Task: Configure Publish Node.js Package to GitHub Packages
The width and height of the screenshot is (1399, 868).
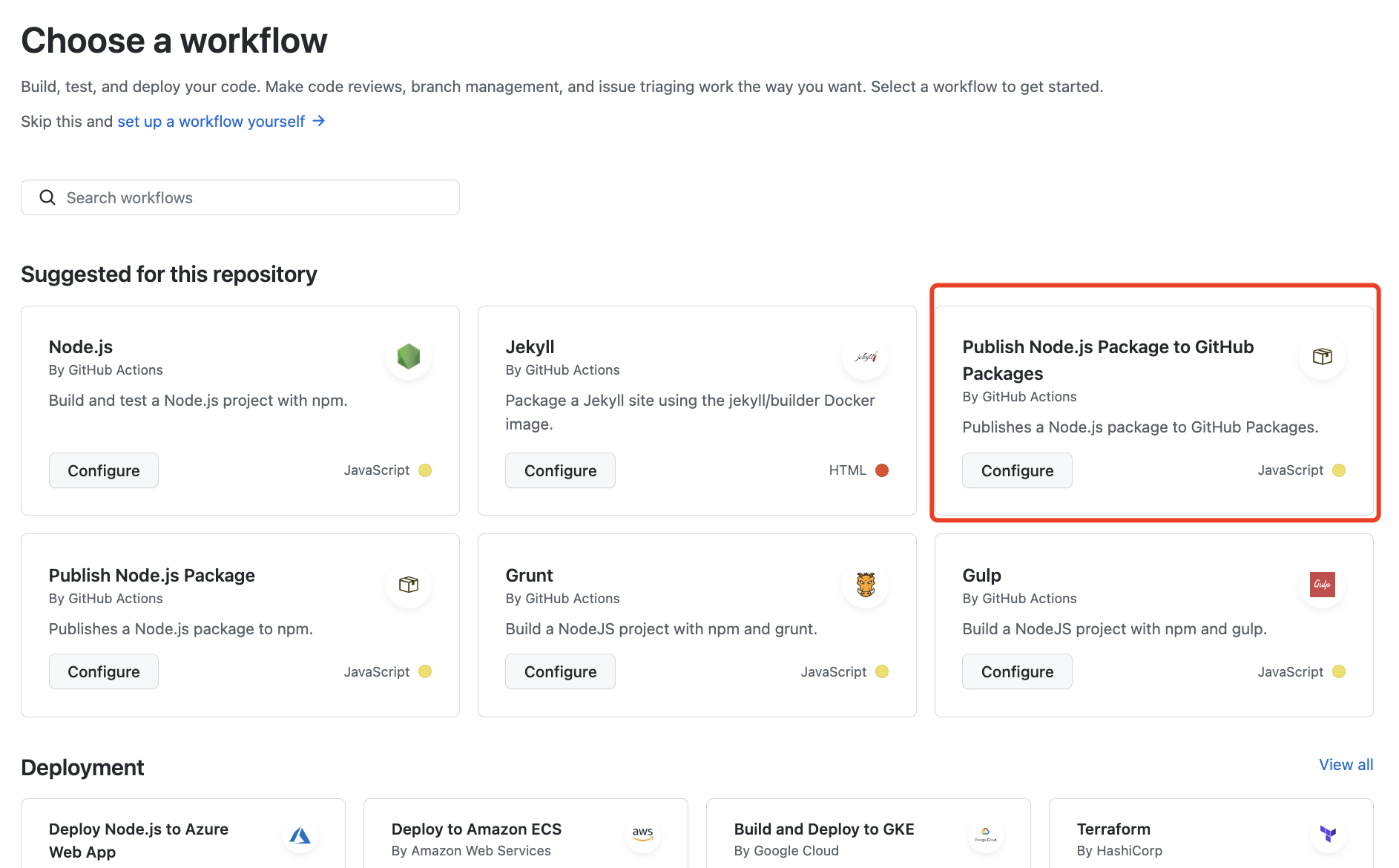Action: tap(1018, 470)
